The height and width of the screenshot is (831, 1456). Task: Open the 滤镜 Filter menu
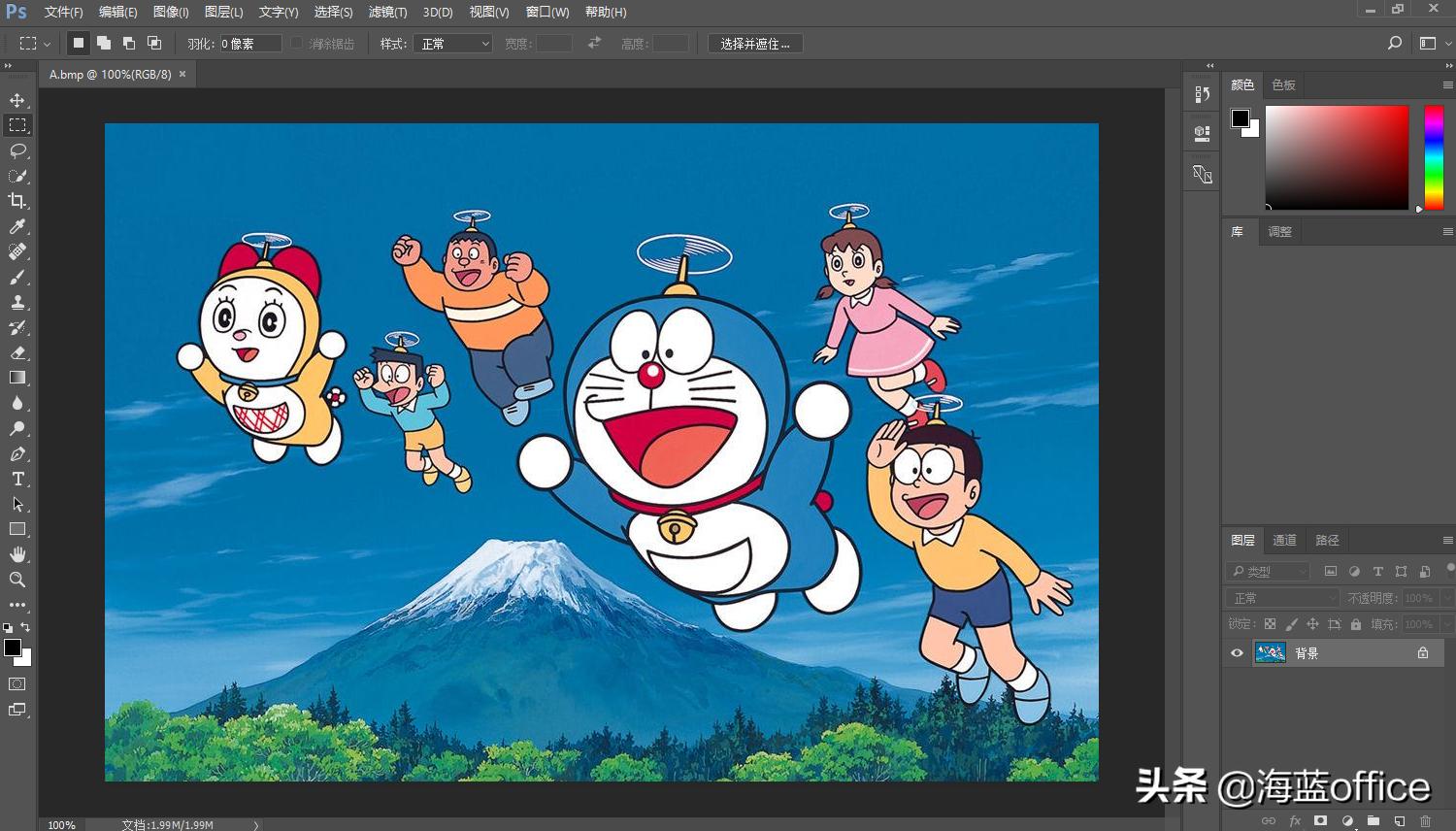(389, 12)
